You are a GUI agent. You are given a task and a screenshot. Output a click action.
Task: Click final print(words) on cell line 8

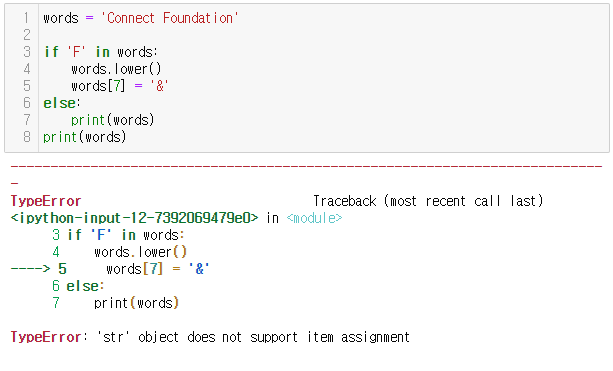(84, 137)
